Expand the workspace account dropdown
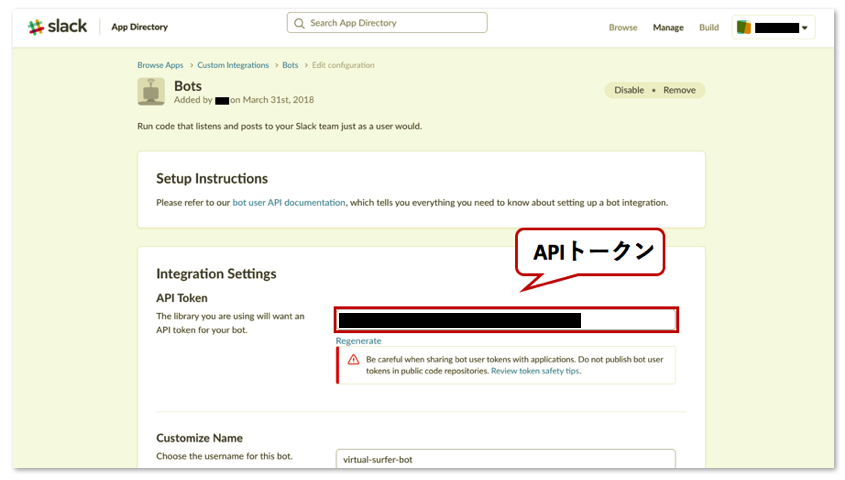The image size is (845, 480). pos(773,27)
